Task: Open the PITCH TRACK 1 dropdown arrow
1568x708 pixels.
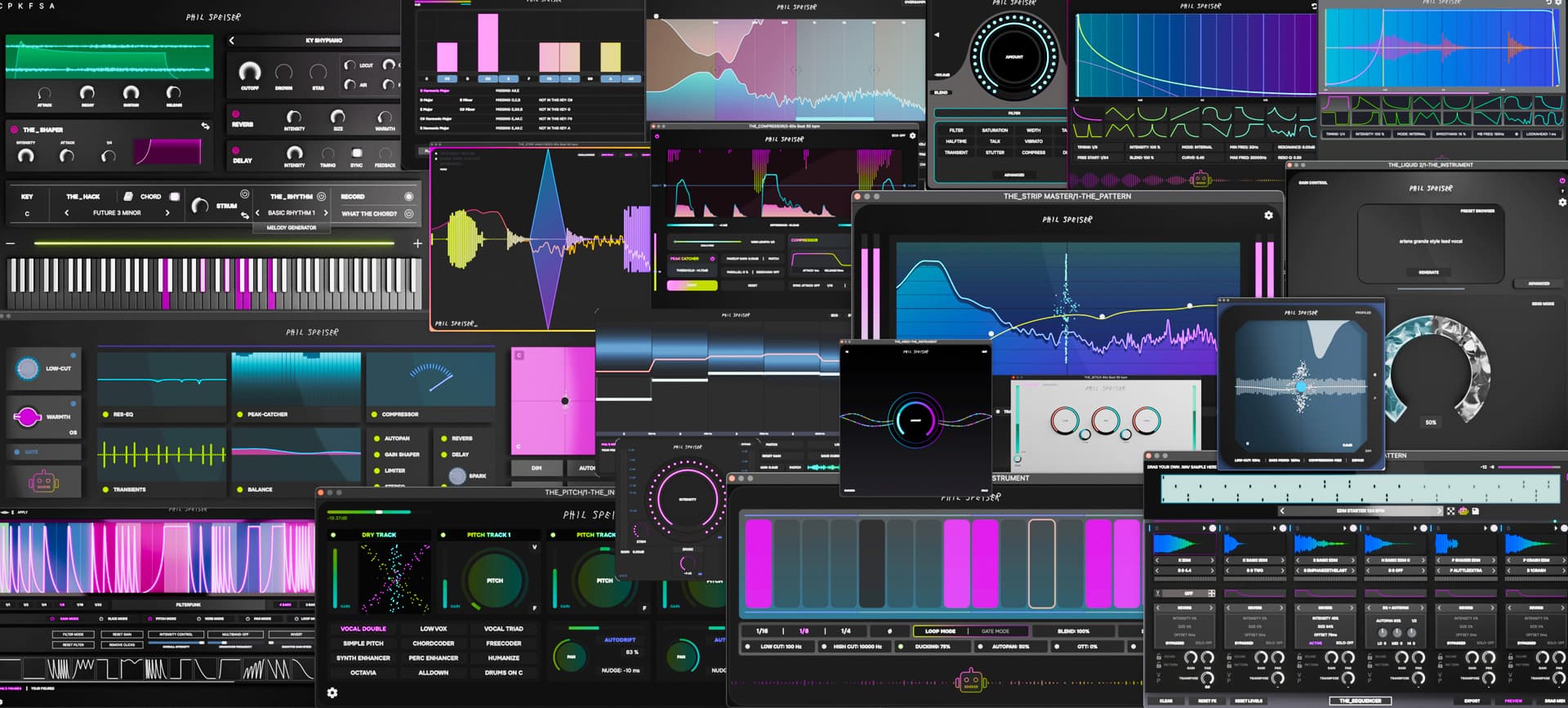Action: (535, 547)
